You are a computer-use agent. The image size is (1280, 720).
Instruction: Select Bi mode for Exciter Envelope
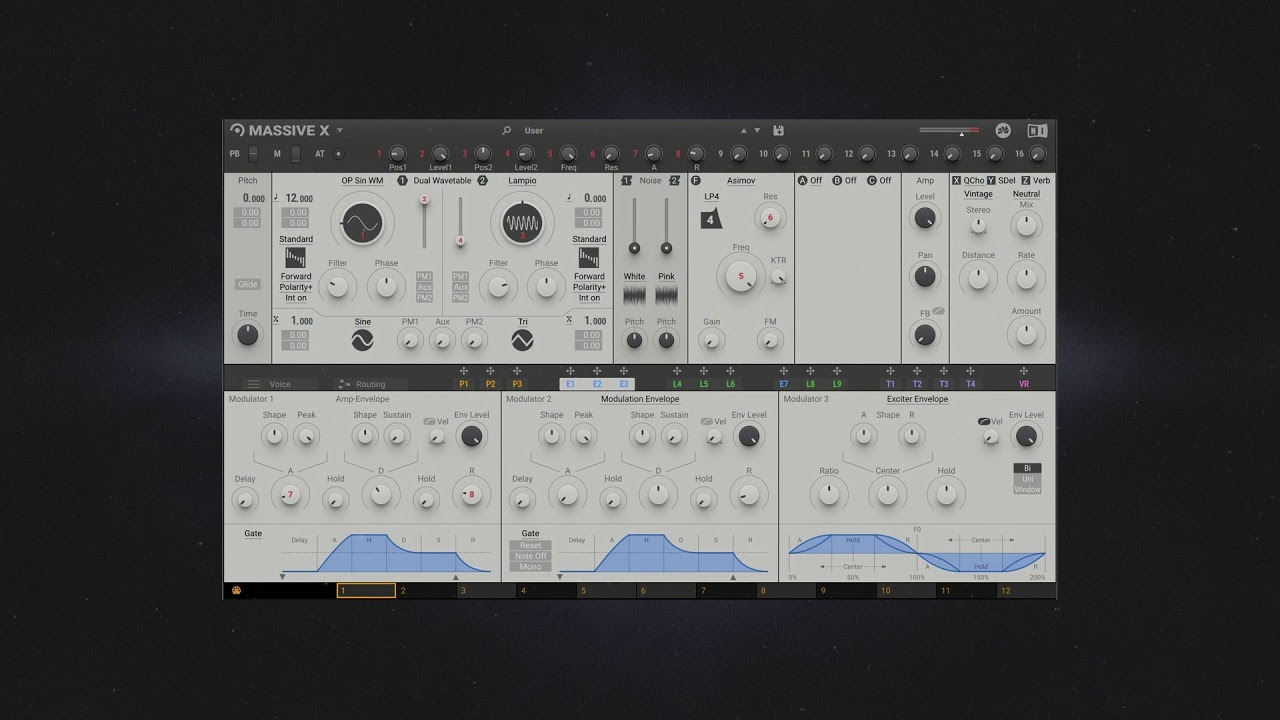tap(1027, 468)
